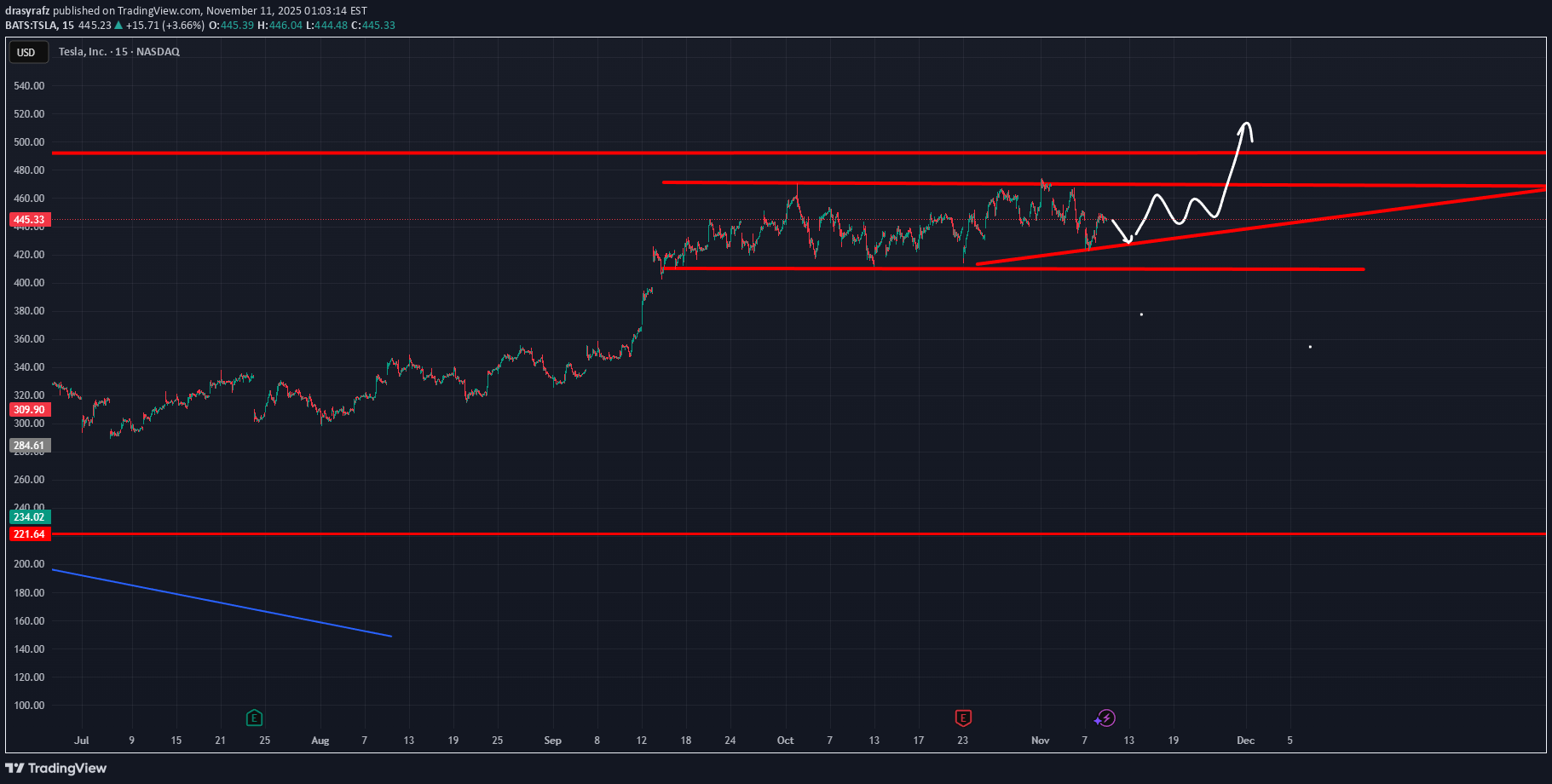Click the BATS:TSLA symbol text
This screenshot has width=1552, height=784.
pyautogui.click(x=31, y=26)
